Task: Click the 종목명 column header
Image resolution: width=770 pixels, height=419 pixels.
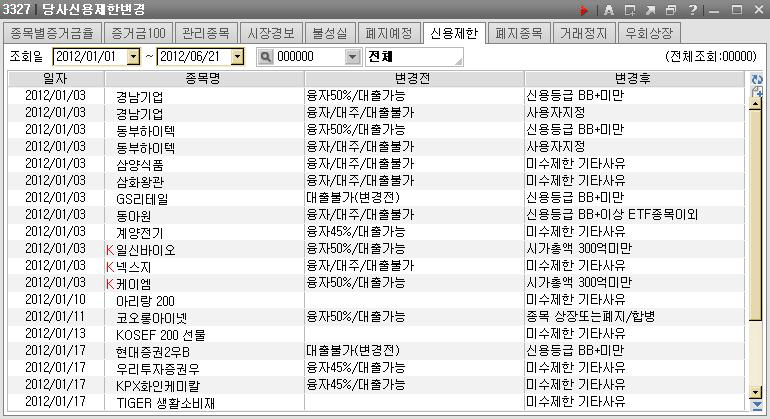Action: coord(205,79)
